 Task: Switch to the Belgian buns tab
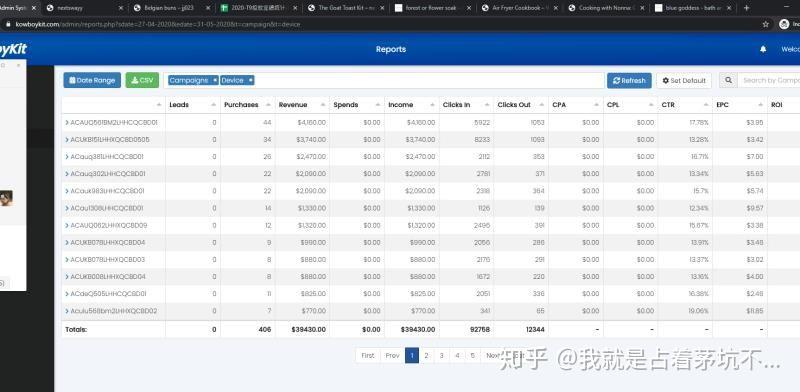click(x=168, y=8)
